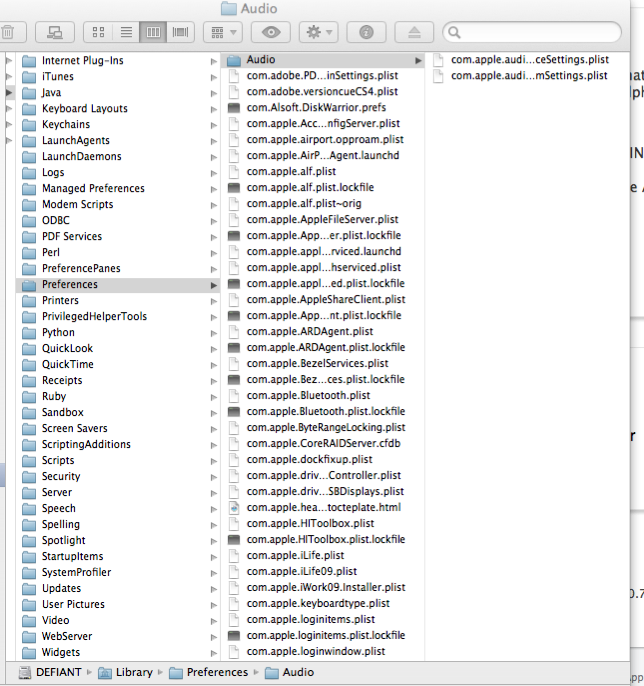Click the arrow beside the Audio folder
The image size is (644, 686).
[418, 60]
